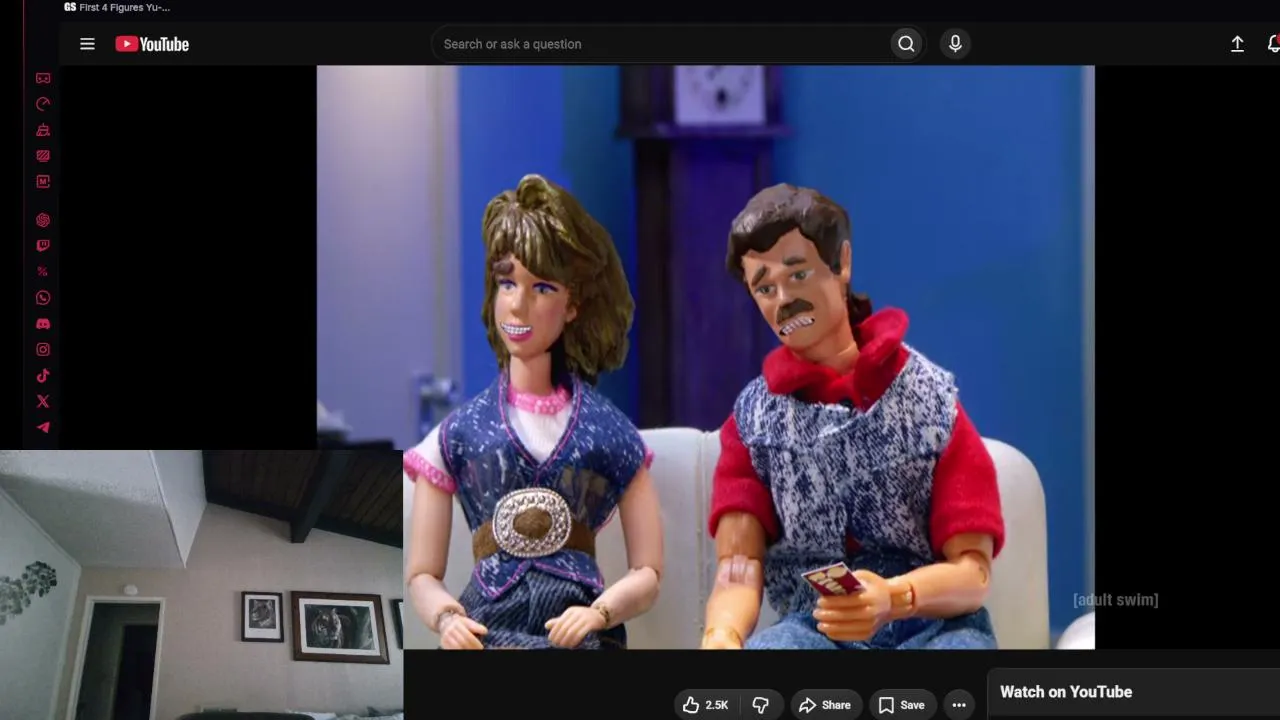Start voice search with the microphone
1280x720 pixels.
click(x=955, y=44)
